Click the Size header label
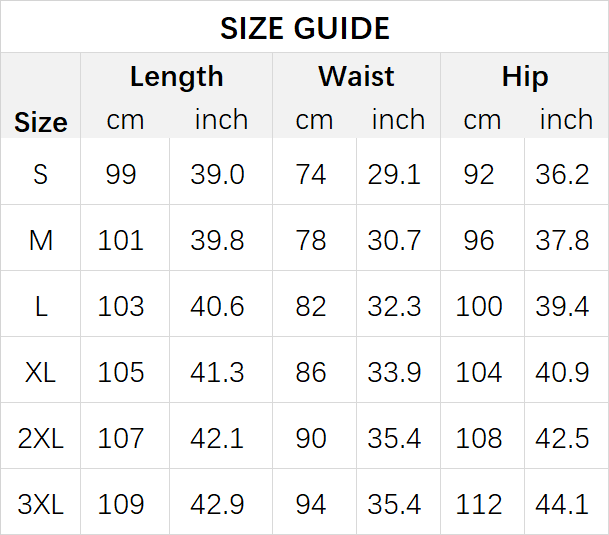Image resolution: width=609 pixels, height=535 pixels. pos(41,122)
